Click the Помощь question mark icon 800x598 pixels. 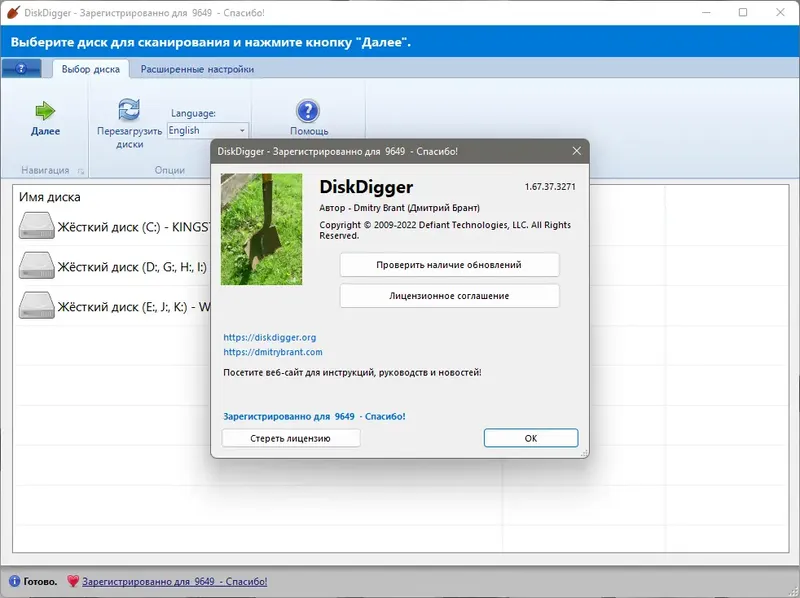(x=308, y=111)
